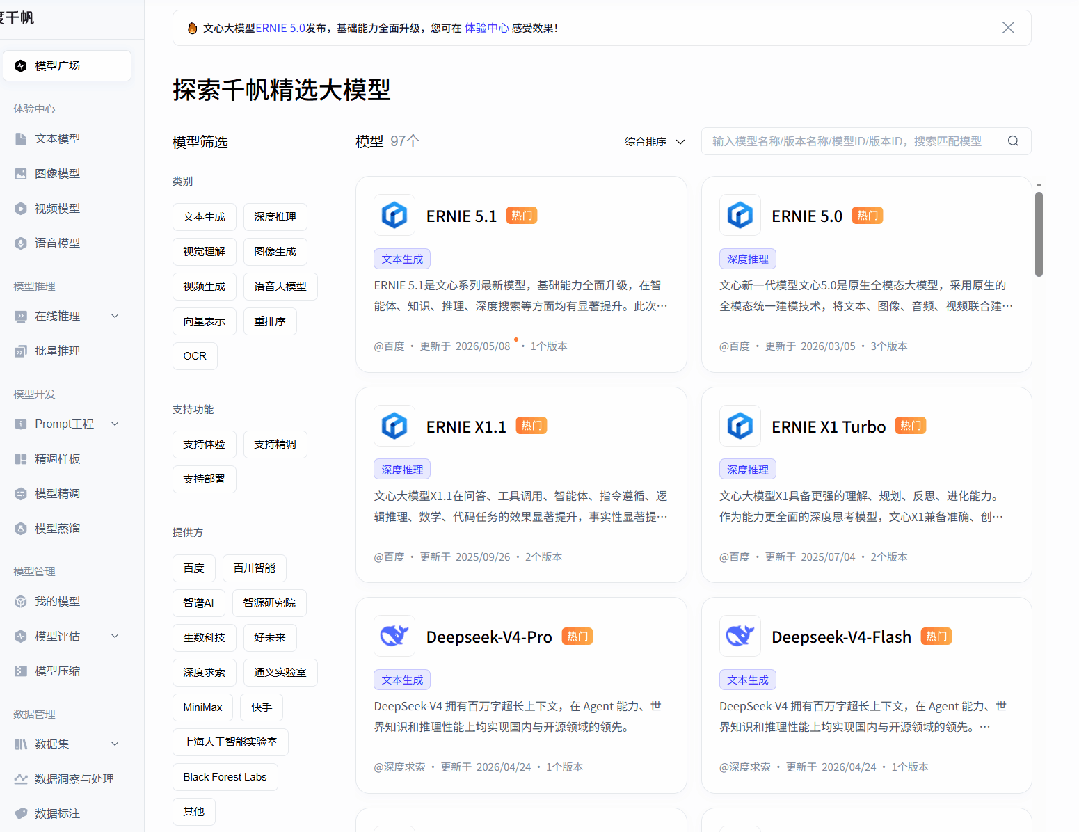Toggle the 智谱AI provider filter
The height and width of the screenshot is (832, 1079).
click(x=199, y=603)
